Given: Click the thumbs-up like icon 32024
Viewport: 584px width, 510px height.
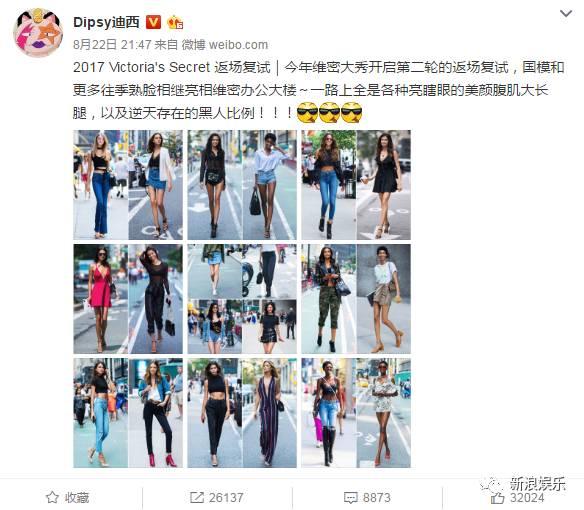Looking at the screenshot, I should [x=497, y=497].
